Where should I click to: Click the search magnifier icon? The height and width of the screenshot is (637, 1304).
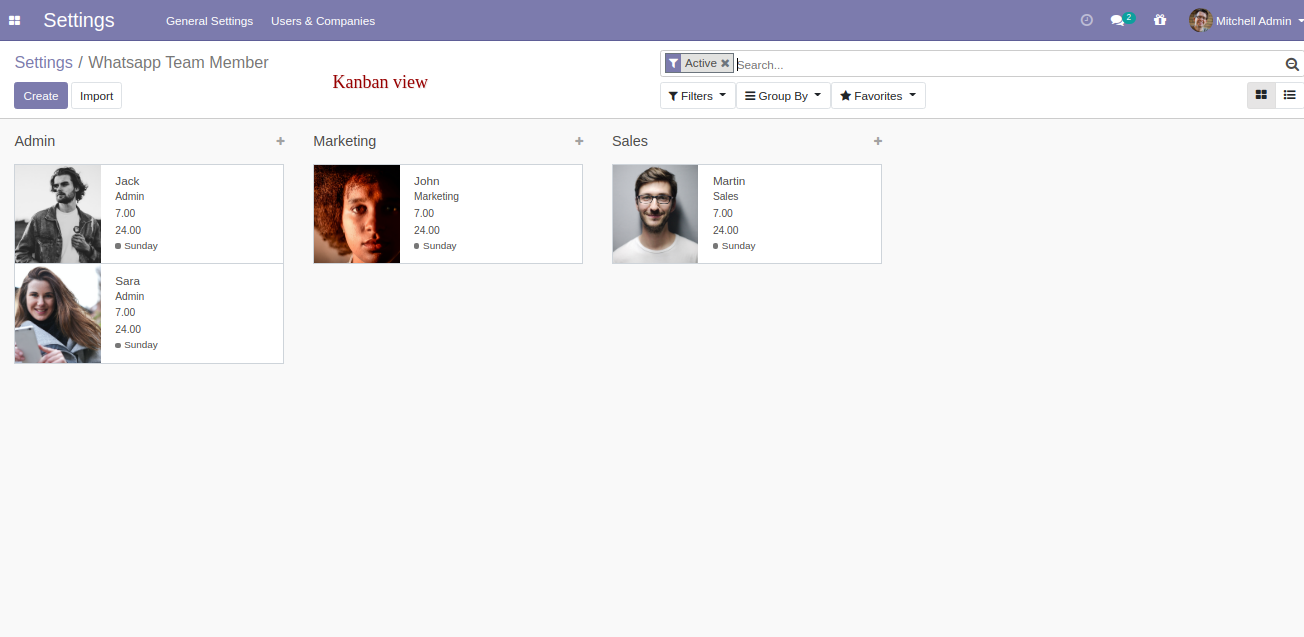coord(1292,64)
